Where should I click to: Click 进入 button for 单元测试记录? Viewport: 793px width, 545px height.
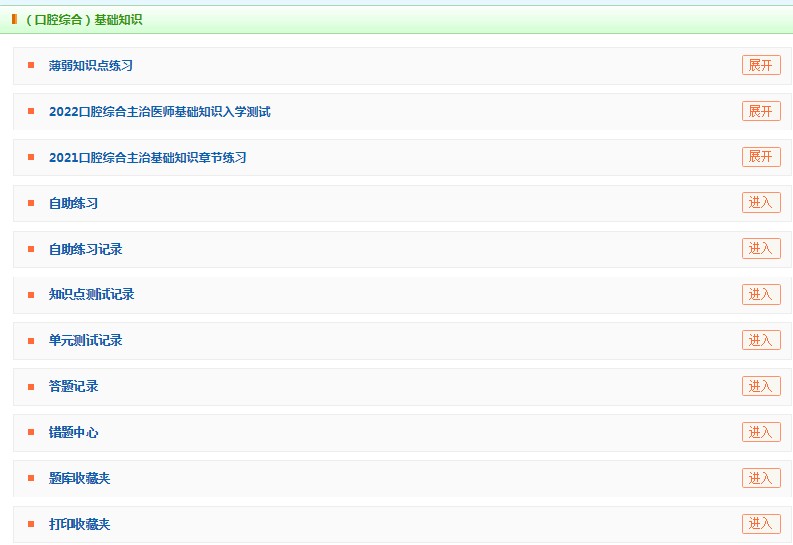pyautogui.click(x=761, y=340)
